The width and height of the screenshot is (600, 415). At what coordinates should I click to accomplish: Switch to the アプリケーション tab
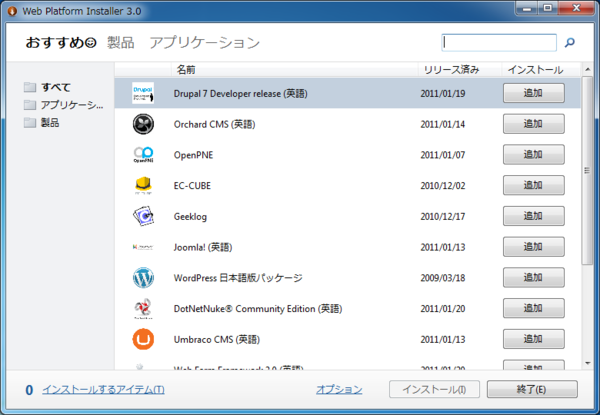tap(204, 42)
